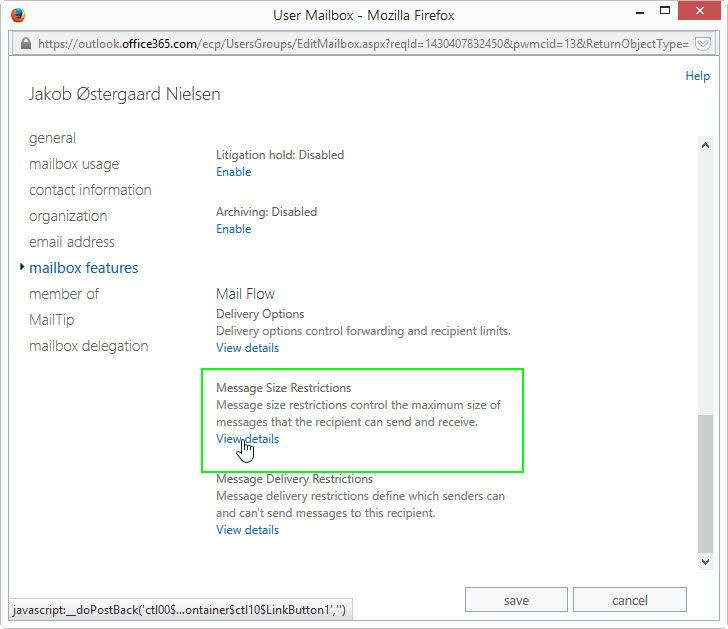Image resolution: width=728 pixels, height=629 pixels.
Task: View details for Message Size Restrictions
Action: (247, 439)
